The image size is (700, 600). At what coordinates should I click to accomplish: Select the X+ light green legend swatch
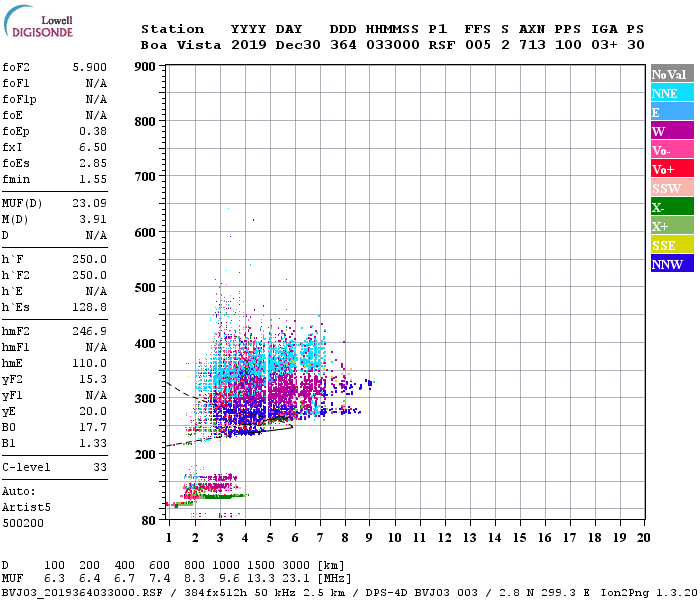672,225
